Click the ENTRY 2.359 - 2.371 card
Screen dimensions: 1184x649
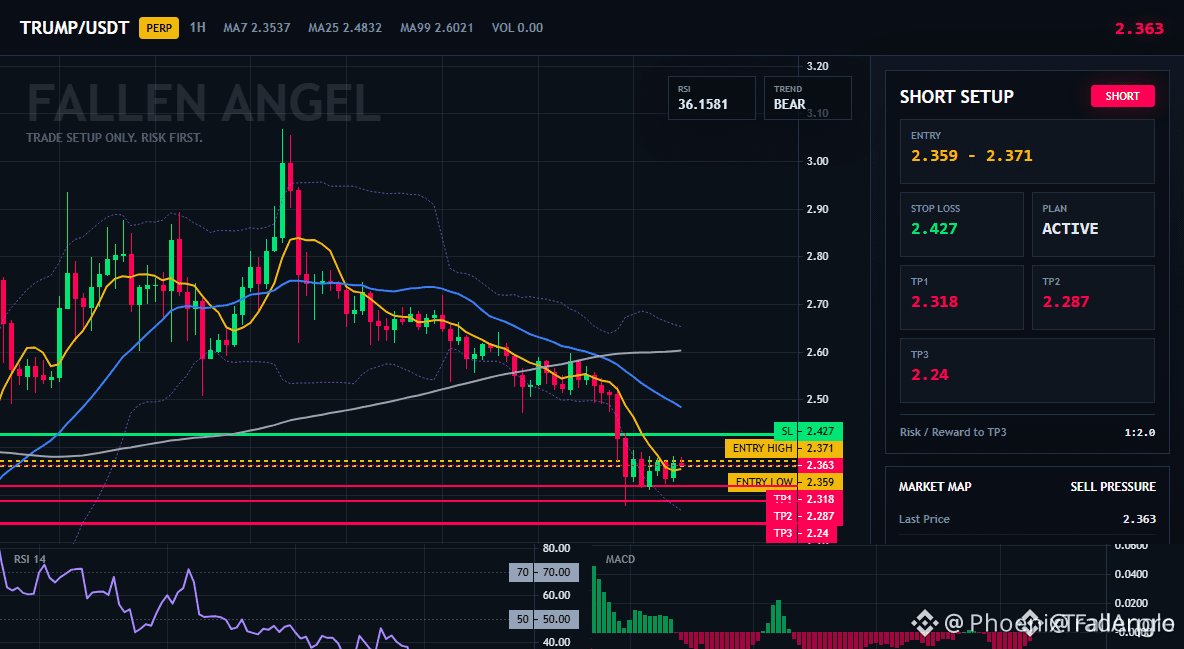pyautogui.click(x=1027, y=151)
